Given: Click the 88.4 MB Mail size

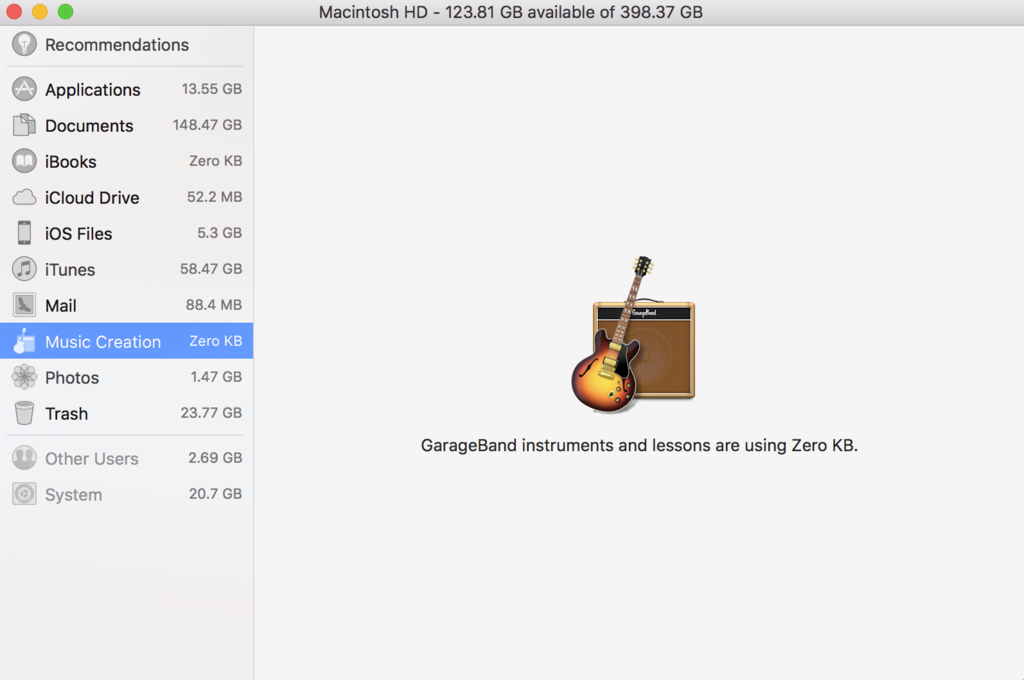Looking at the screenshot, I should coord(214,304).
